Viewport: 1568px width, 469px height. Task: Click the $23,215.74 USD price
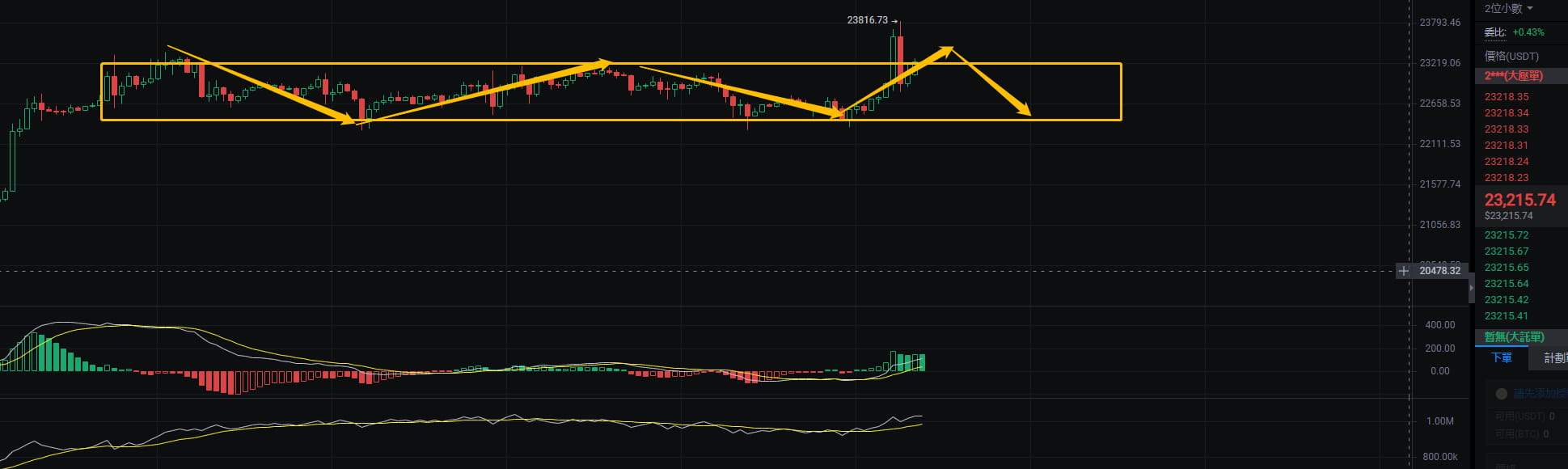pos(1509,216)
